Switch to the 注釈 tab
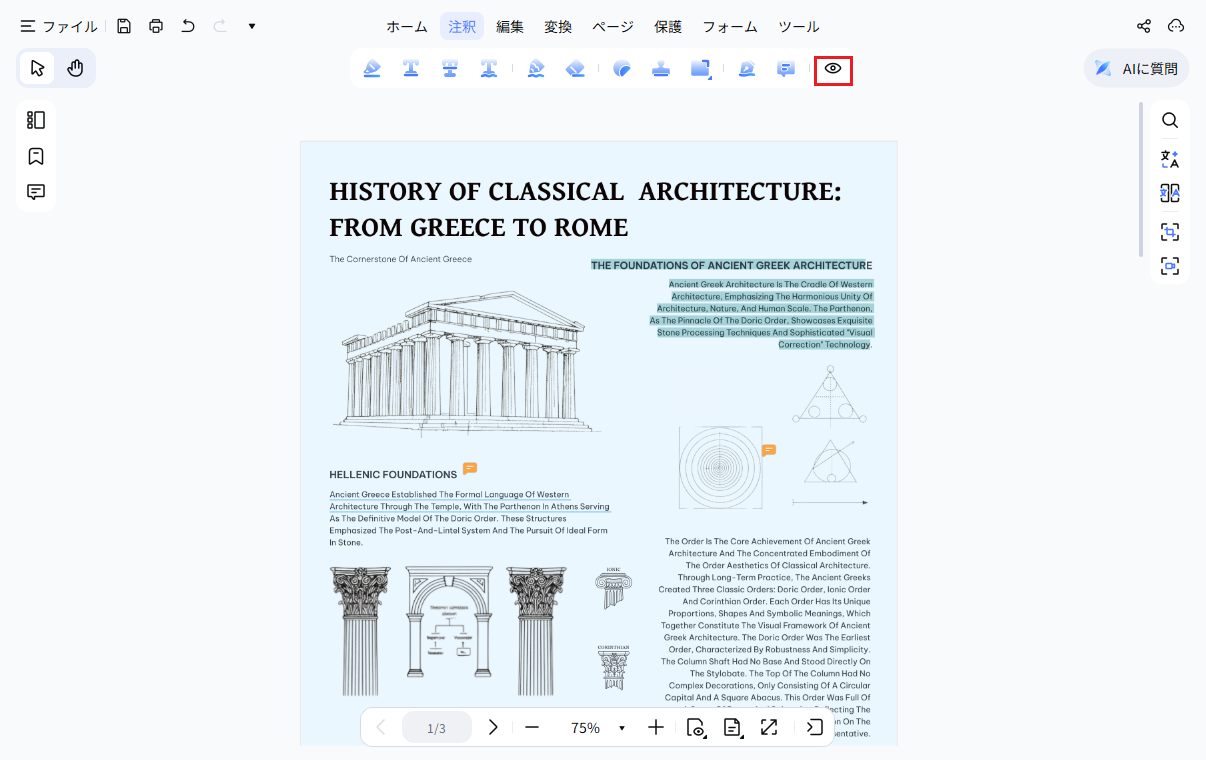The height and width of the screenshot is (760, 1206). [462, 27]
